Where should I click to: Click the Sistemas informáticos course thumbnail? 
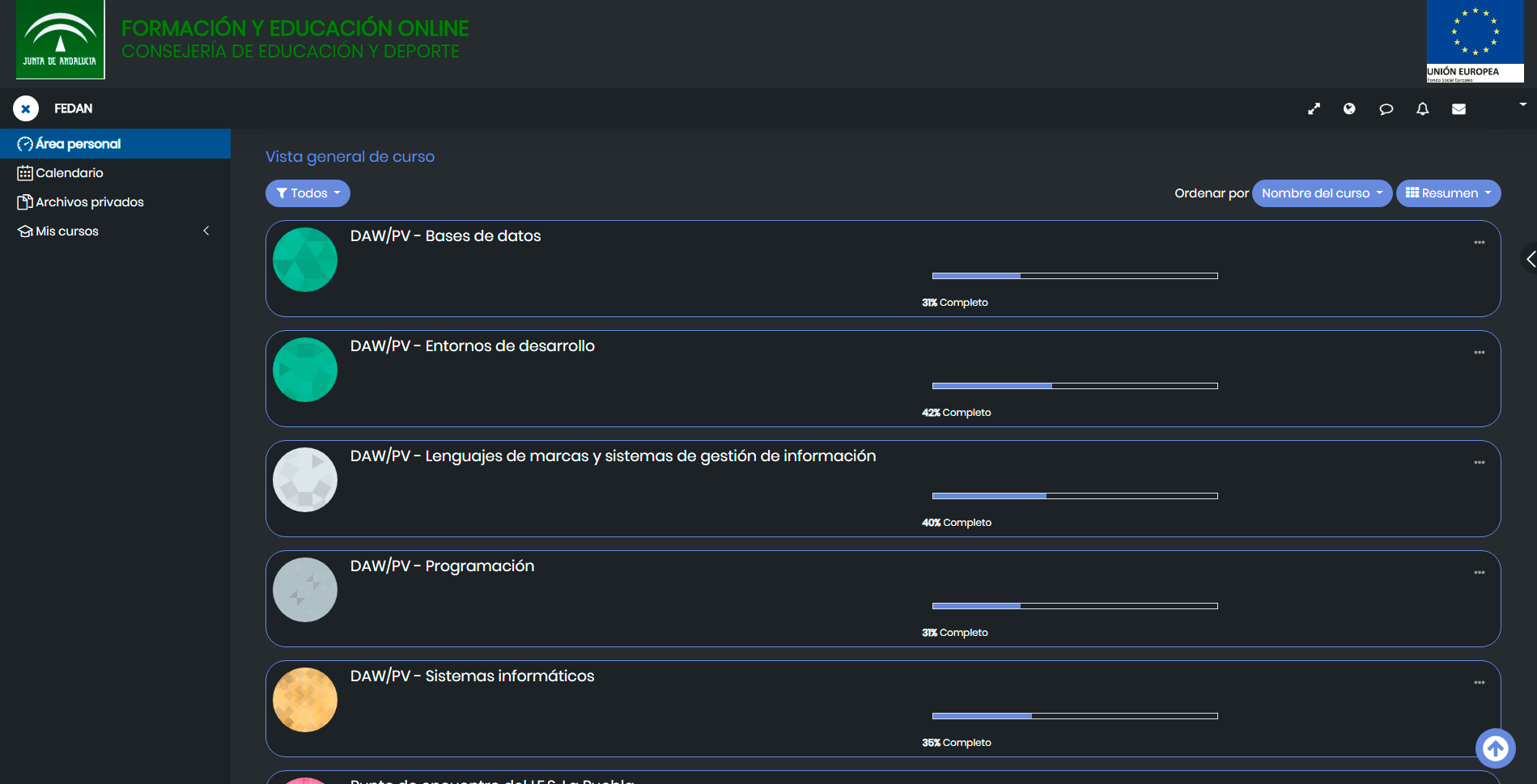tap(305, 700)
